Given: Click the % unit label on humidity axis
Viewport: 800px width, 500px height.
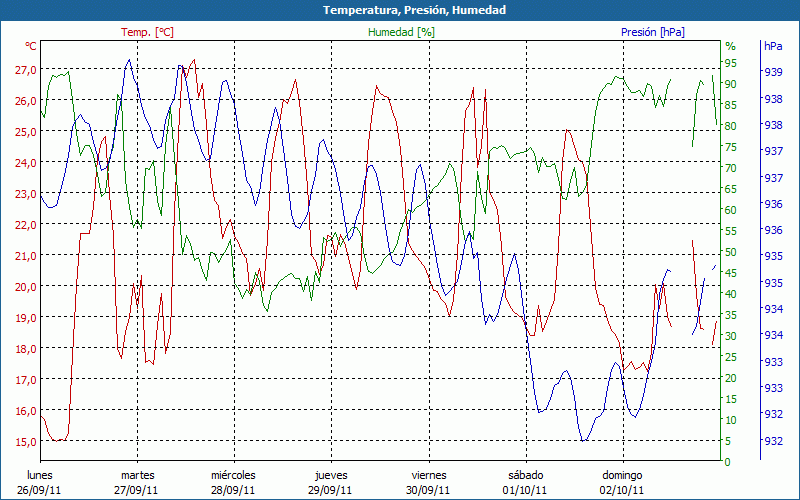Looking at the screenshot, I should (x=730, y=46).
